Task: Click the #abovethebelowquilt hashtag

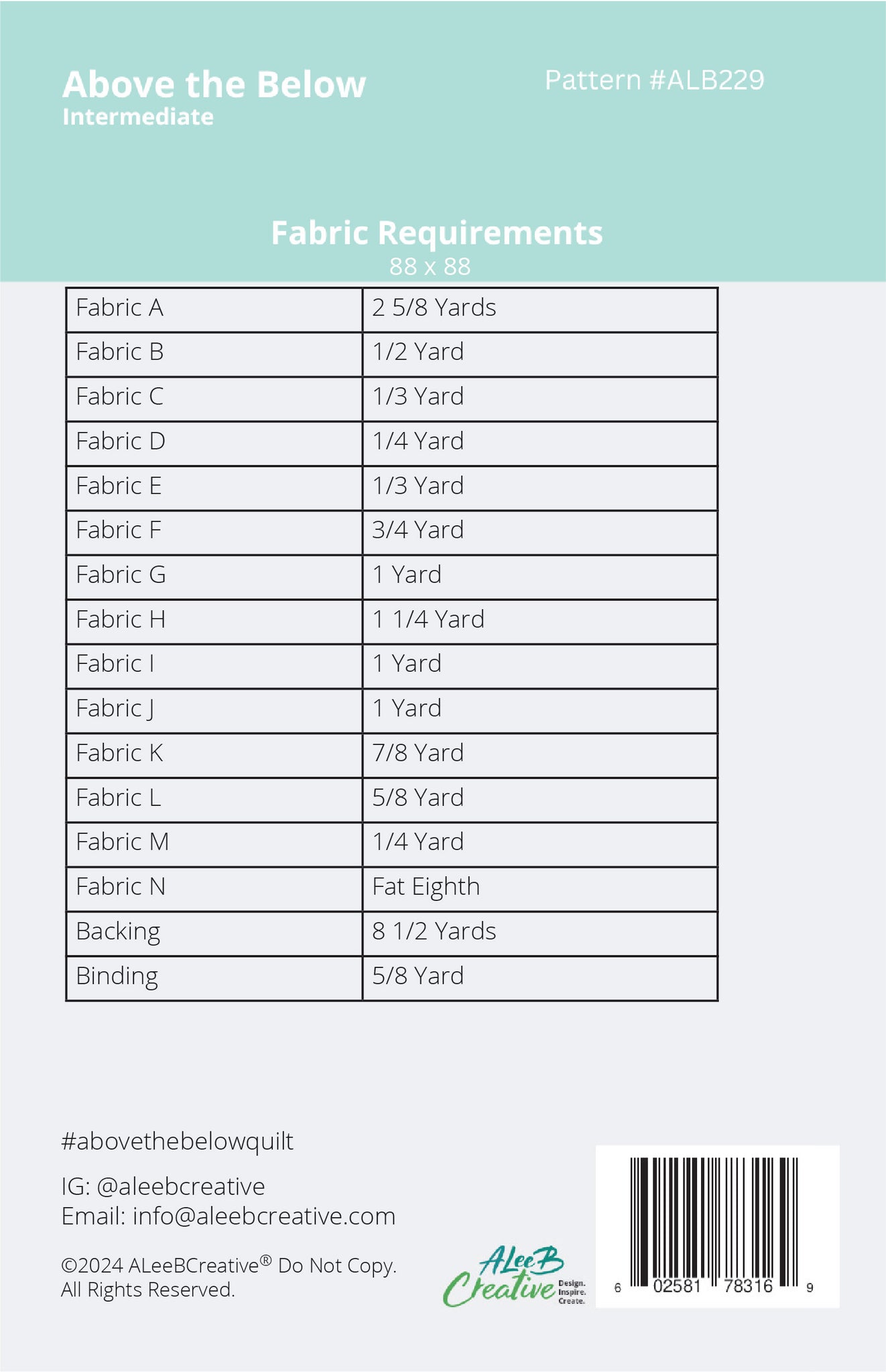Action: pos(177,1141)
